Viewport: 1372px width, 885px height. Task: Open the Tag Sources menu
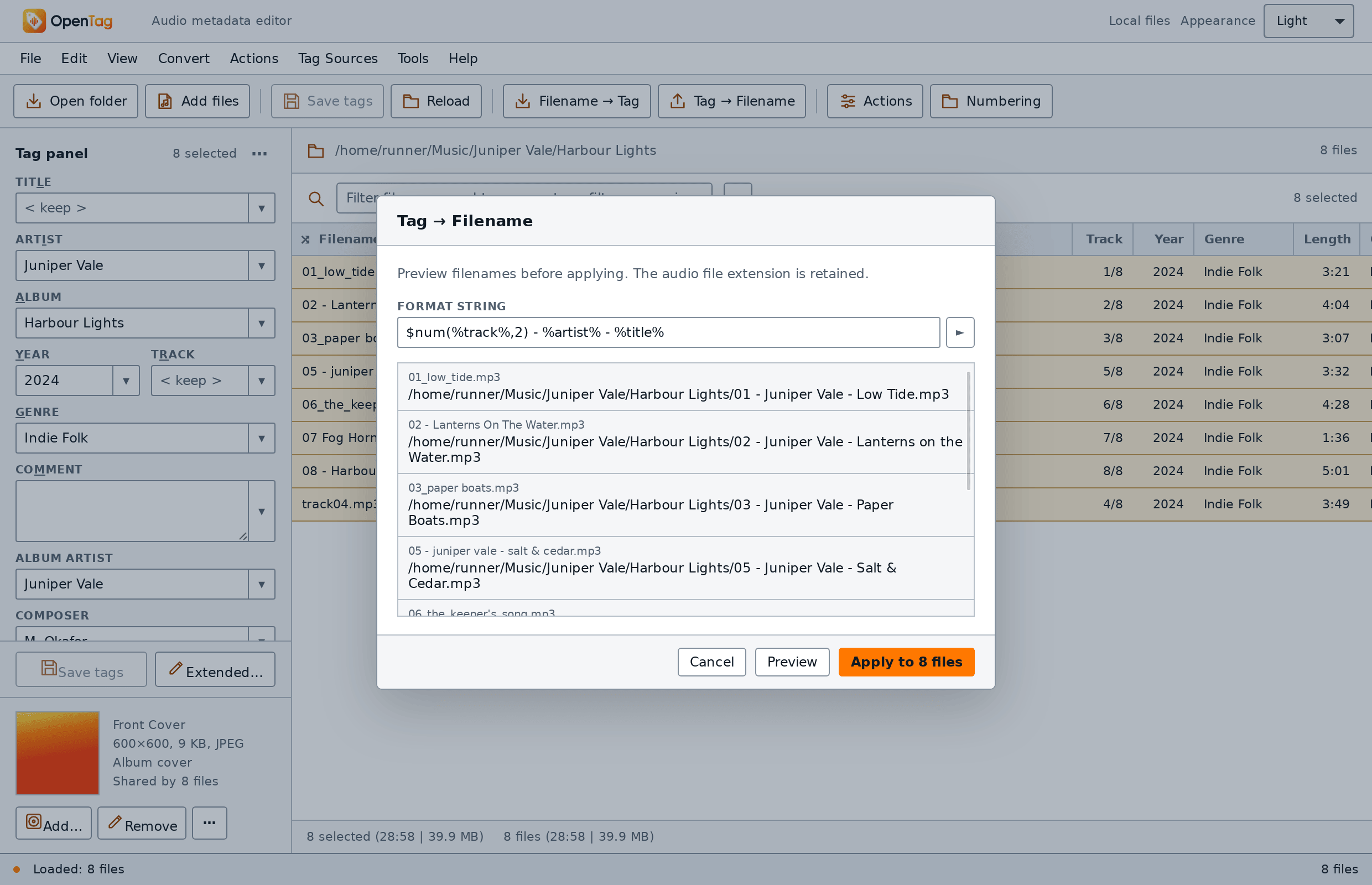pyautogui.click(x=337, y=59)
